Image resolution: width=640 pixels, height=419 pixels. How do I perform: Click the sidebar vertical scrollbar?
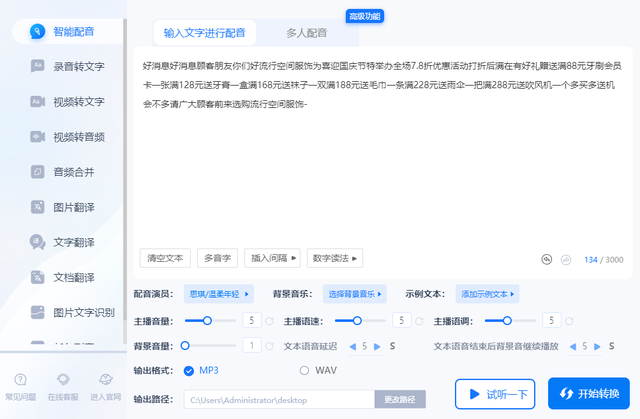click(x=125, y=182)
